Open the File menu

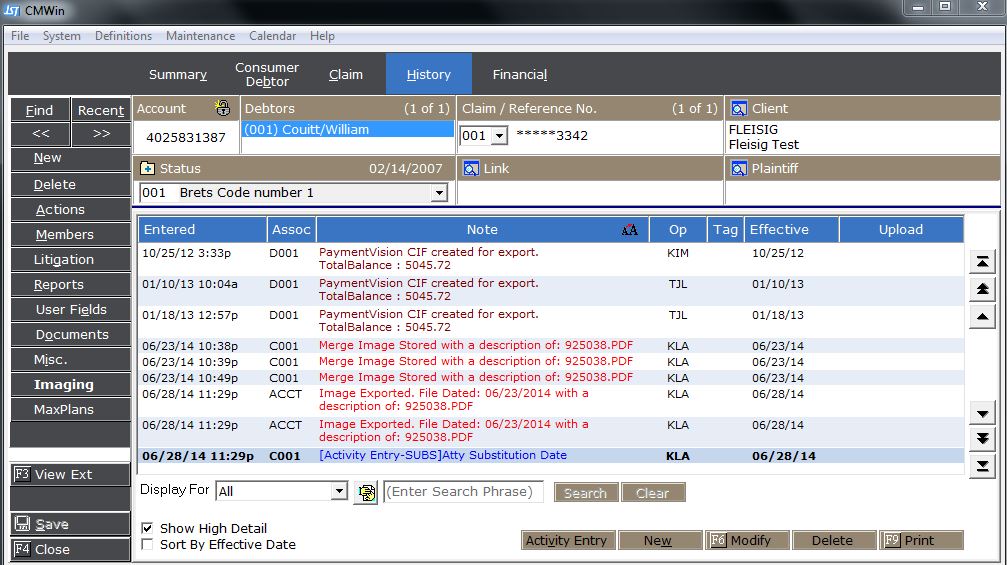tap(20, 36)
